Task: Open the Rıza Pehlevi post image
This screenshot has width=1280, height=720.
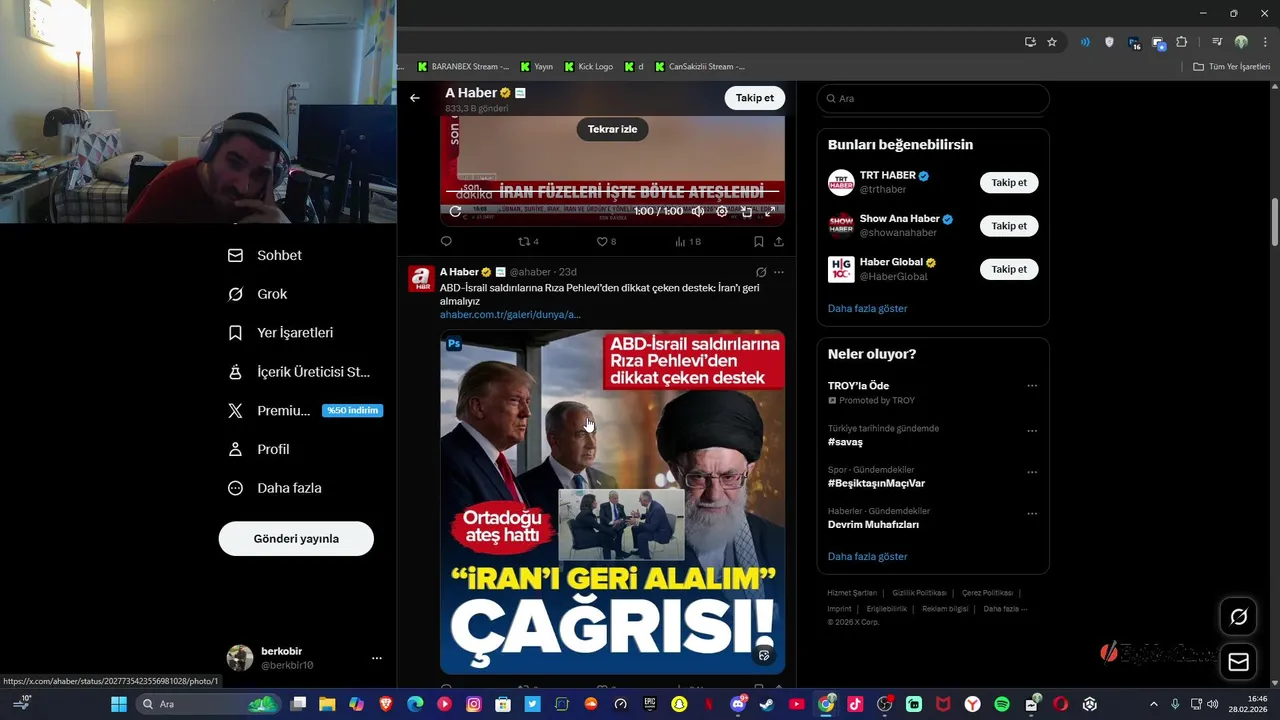Action: (612, 502)
